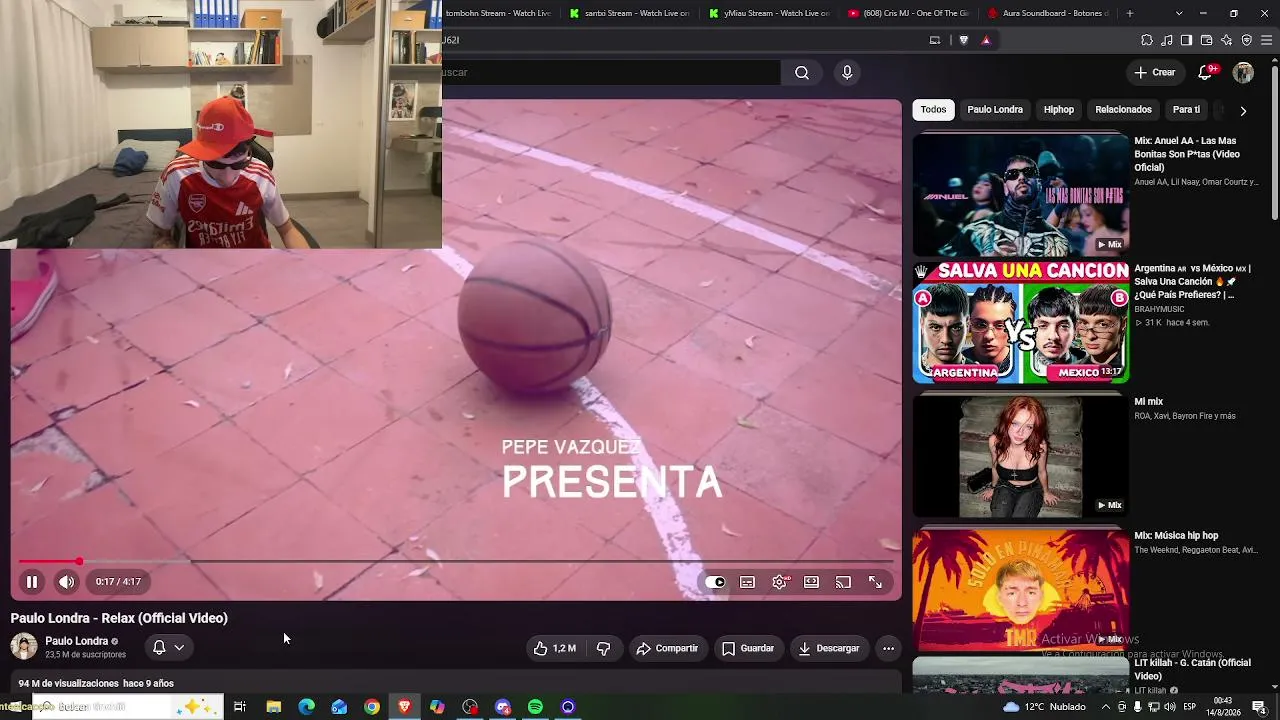Visit the Paulo Londra channel name link
This screenshot has width=1280, height=720.
click(76, 641)
